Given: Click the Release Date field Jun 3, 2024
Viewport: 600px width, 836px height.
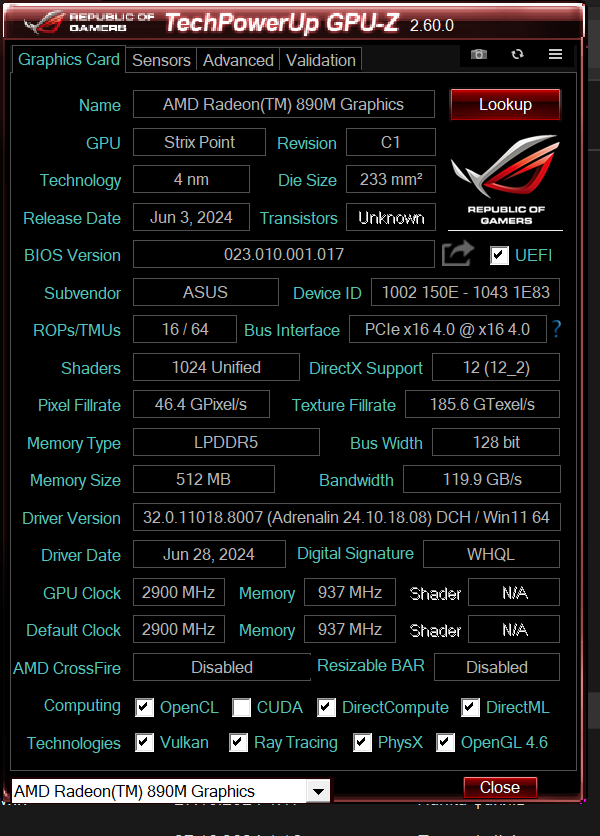Looking at the screenshot, I should pos(191,218).
